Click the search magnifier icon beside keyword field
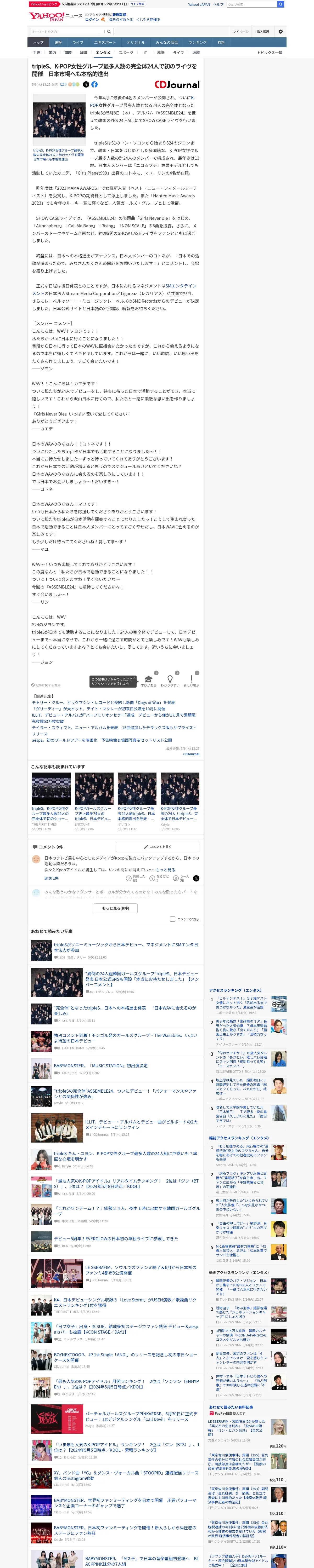 [109, 32]
